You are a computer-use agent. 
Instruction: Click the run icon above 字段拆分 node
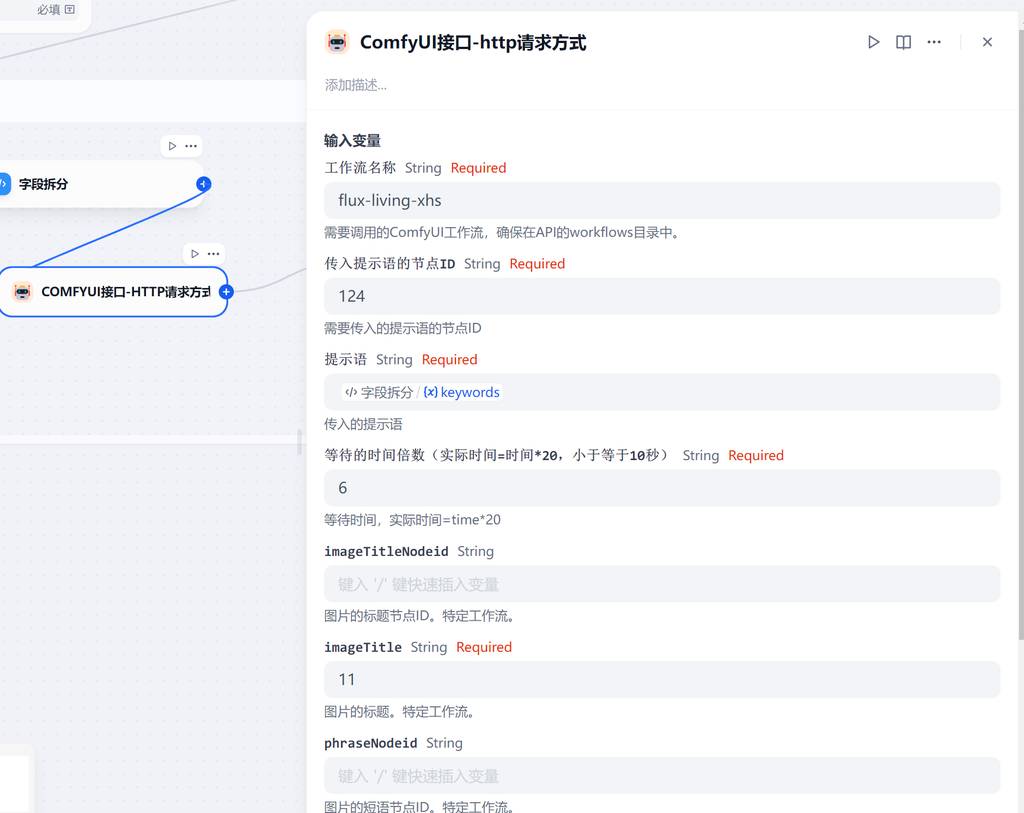click(x=172, y=146)
